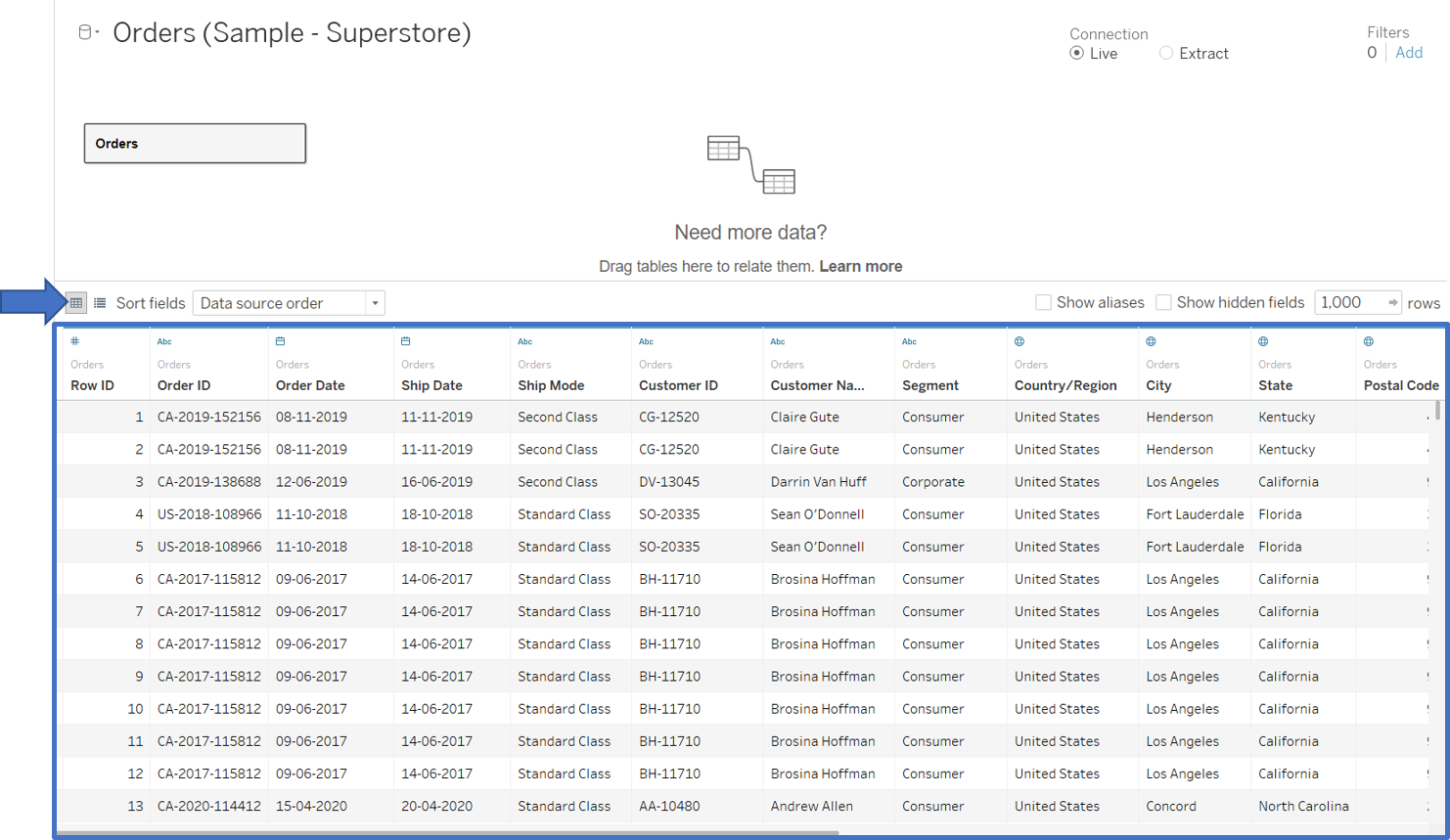Open the data source cylinder icon menu

(88, 33)
